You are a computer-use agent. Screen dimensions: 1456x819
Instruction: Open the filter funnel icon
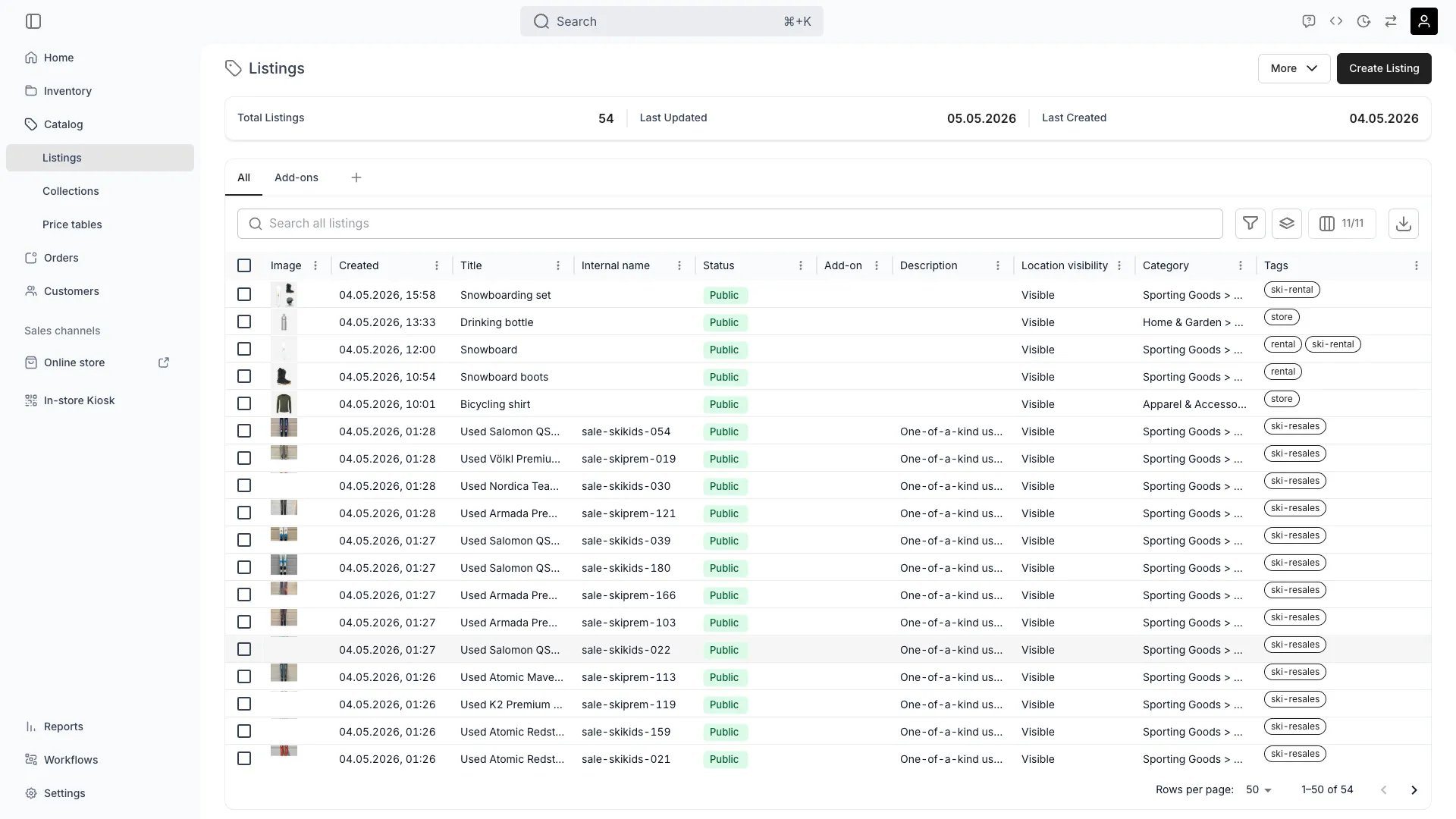pos(1250,223)
